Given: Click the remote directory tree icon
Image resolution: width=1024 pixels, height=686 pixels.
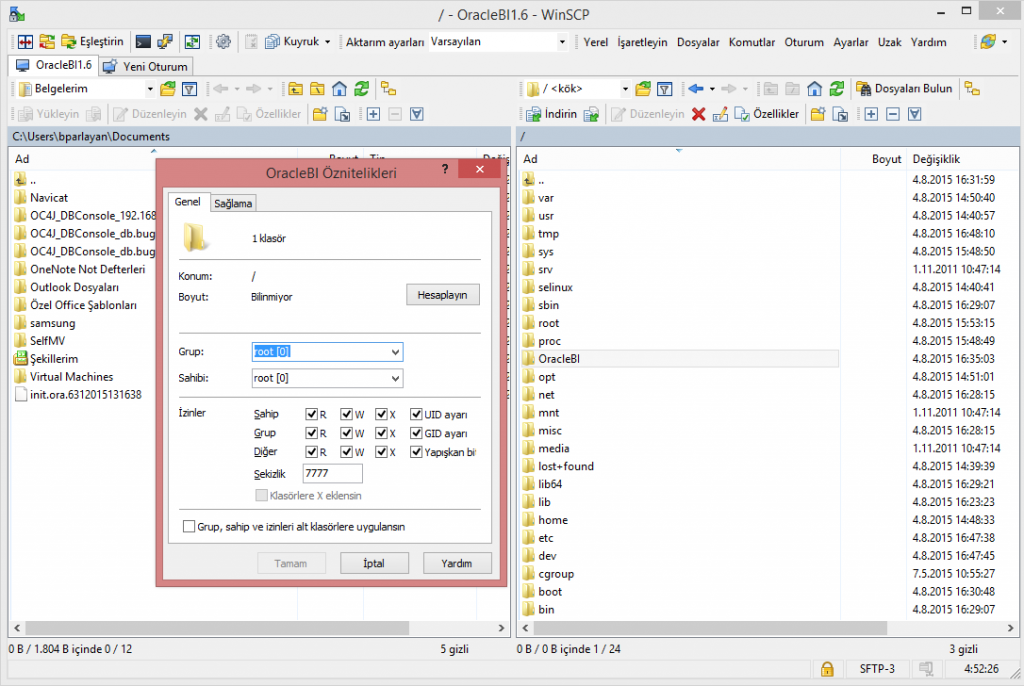Looking at the screenshot, I should 972,89.
